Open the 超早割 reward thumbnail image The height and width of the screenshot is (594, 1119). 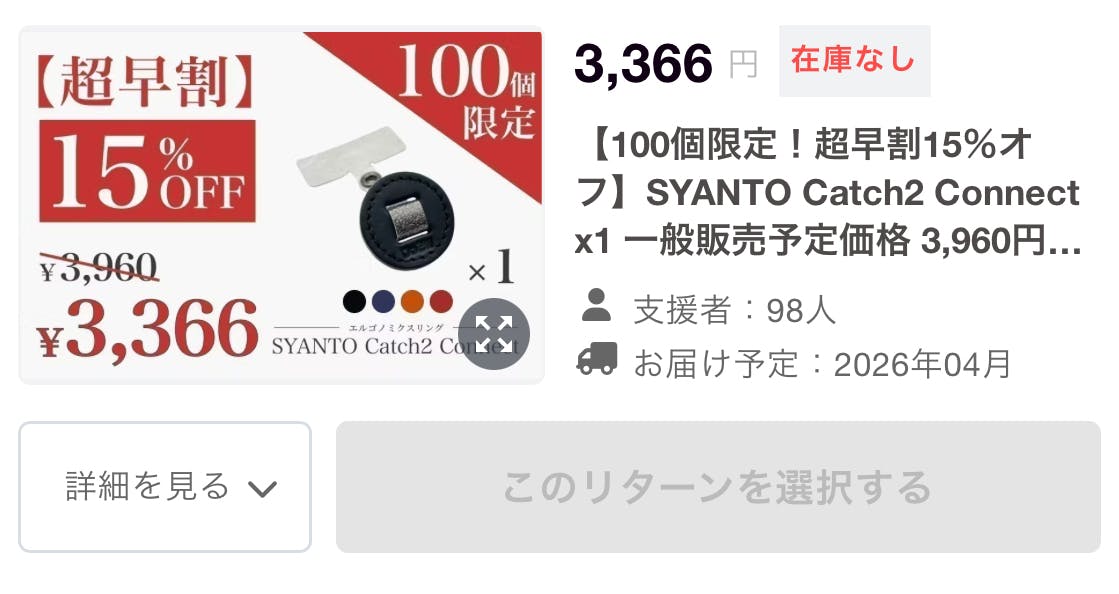[281, 205]
